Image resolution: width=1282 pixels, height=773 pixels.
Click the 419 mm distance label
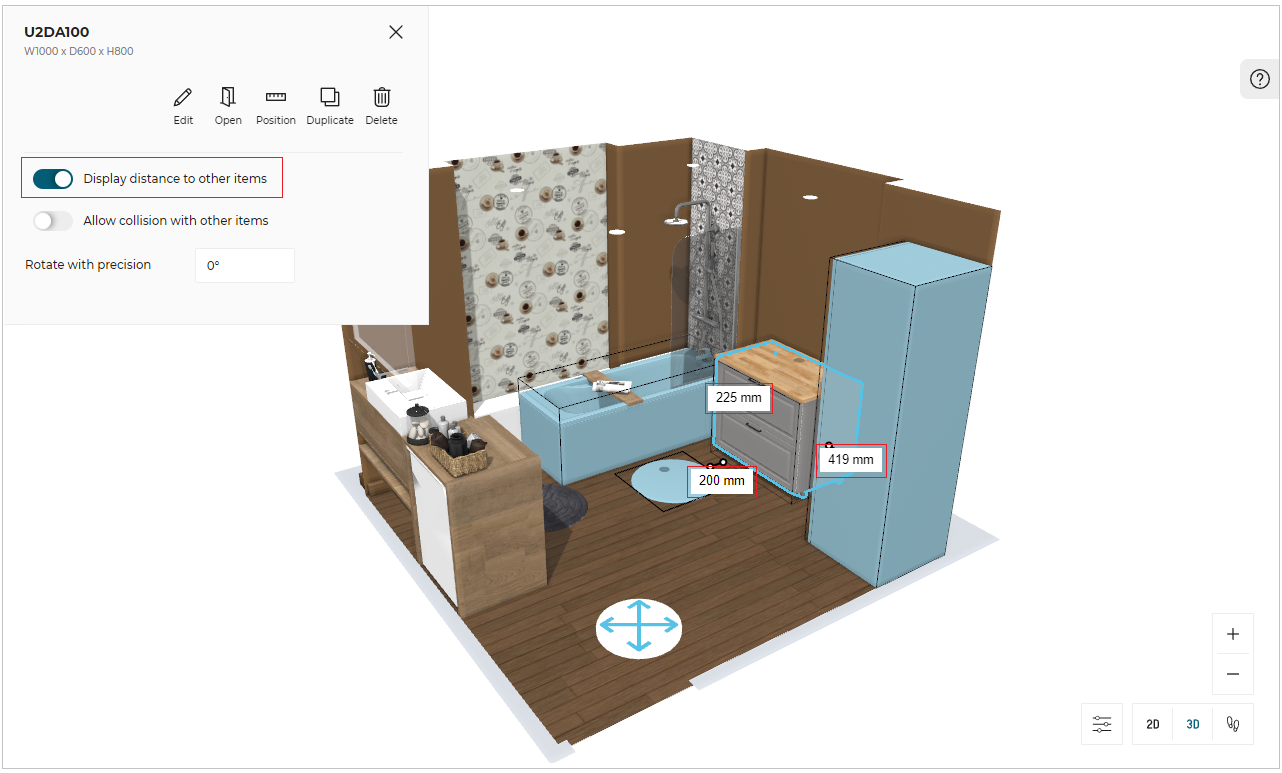coord(851,460)
